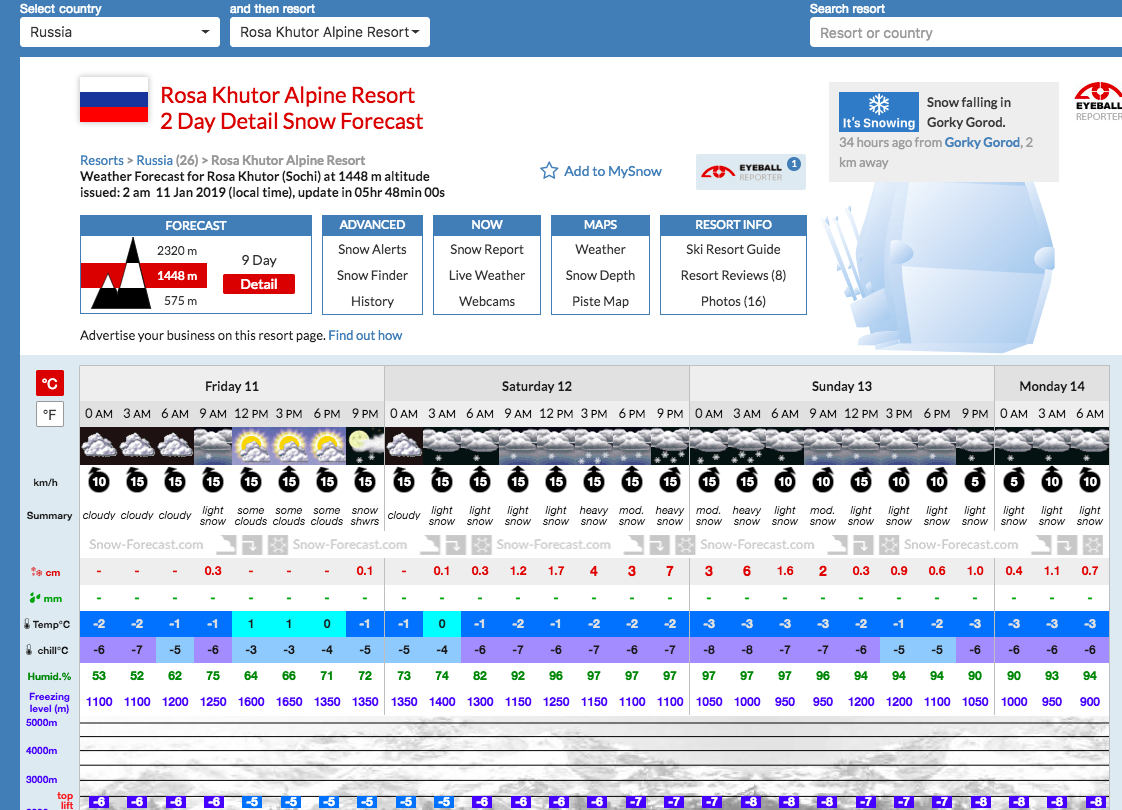Click Saturday 3 AM temperature cell 0

442,624
